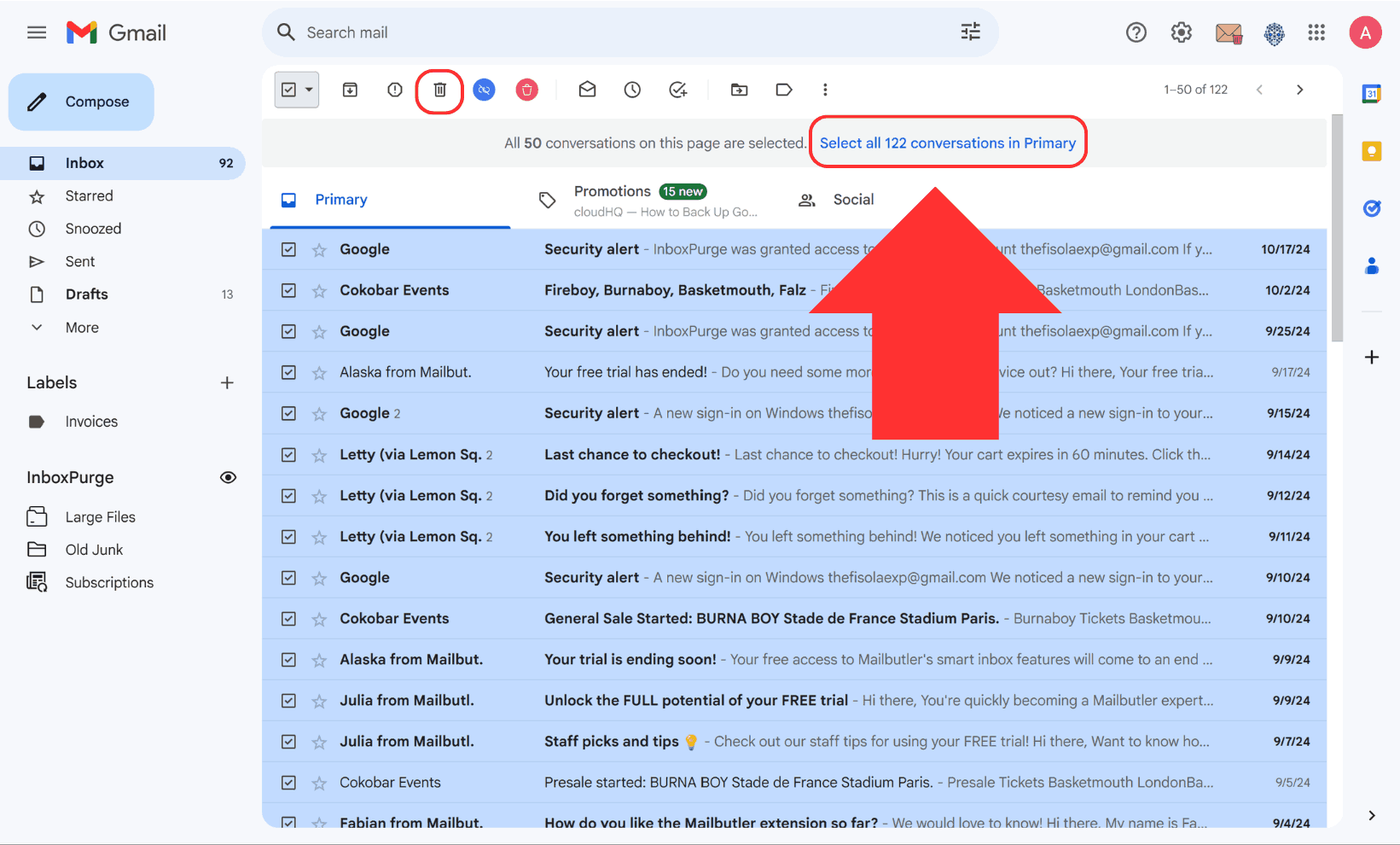Expand the More item in sidebar

tap(82, 328)
